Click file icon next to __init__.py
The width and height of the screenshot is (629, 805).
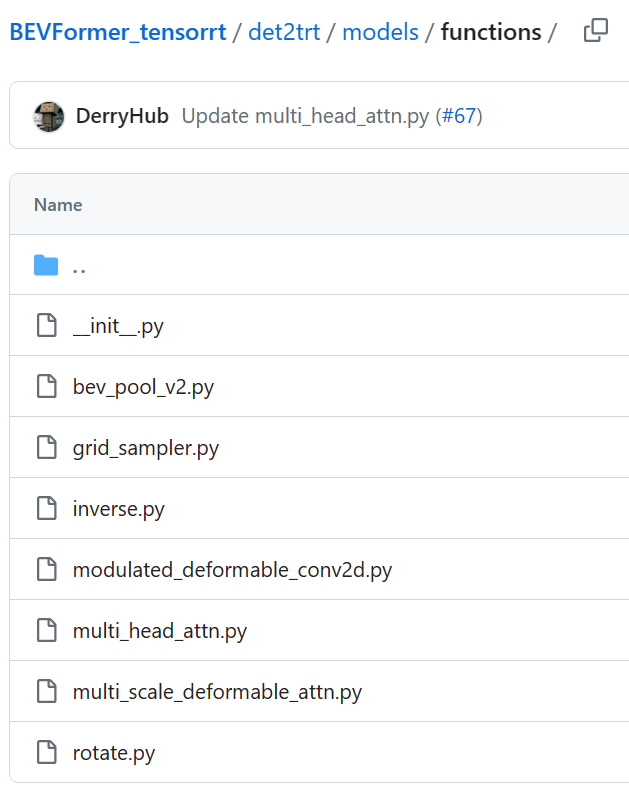click(46, 326)
